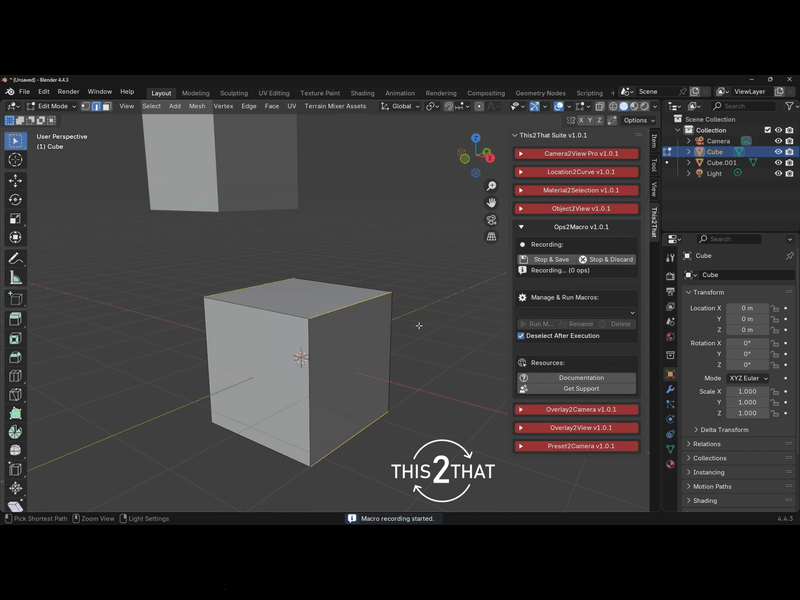Collapse the Ops2Macro v1.0.1 panel
800x600 pixels.
(x=577, y=227)
